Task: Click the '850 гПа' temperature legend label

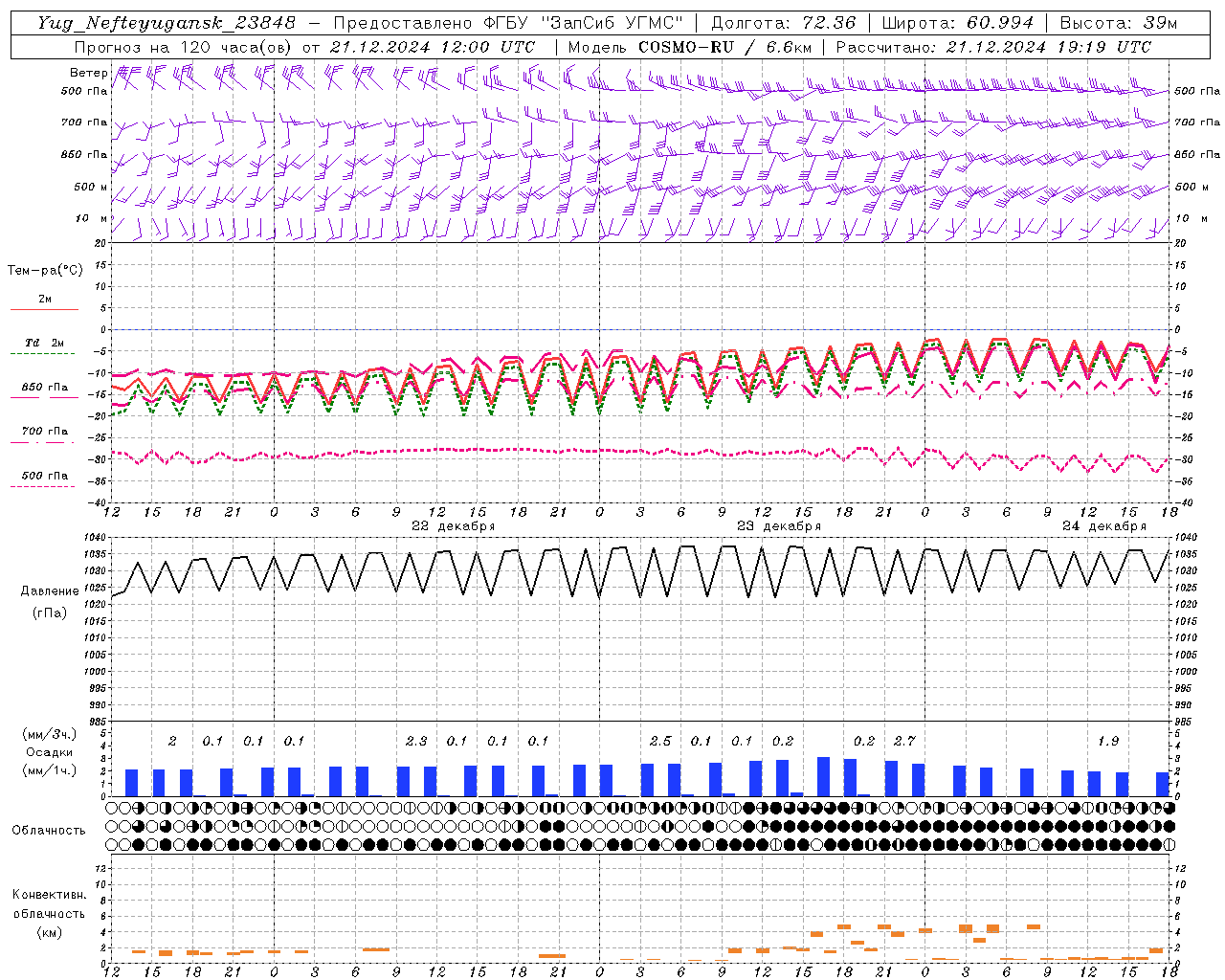Action: pyautogui.click(x=45, y=388)
